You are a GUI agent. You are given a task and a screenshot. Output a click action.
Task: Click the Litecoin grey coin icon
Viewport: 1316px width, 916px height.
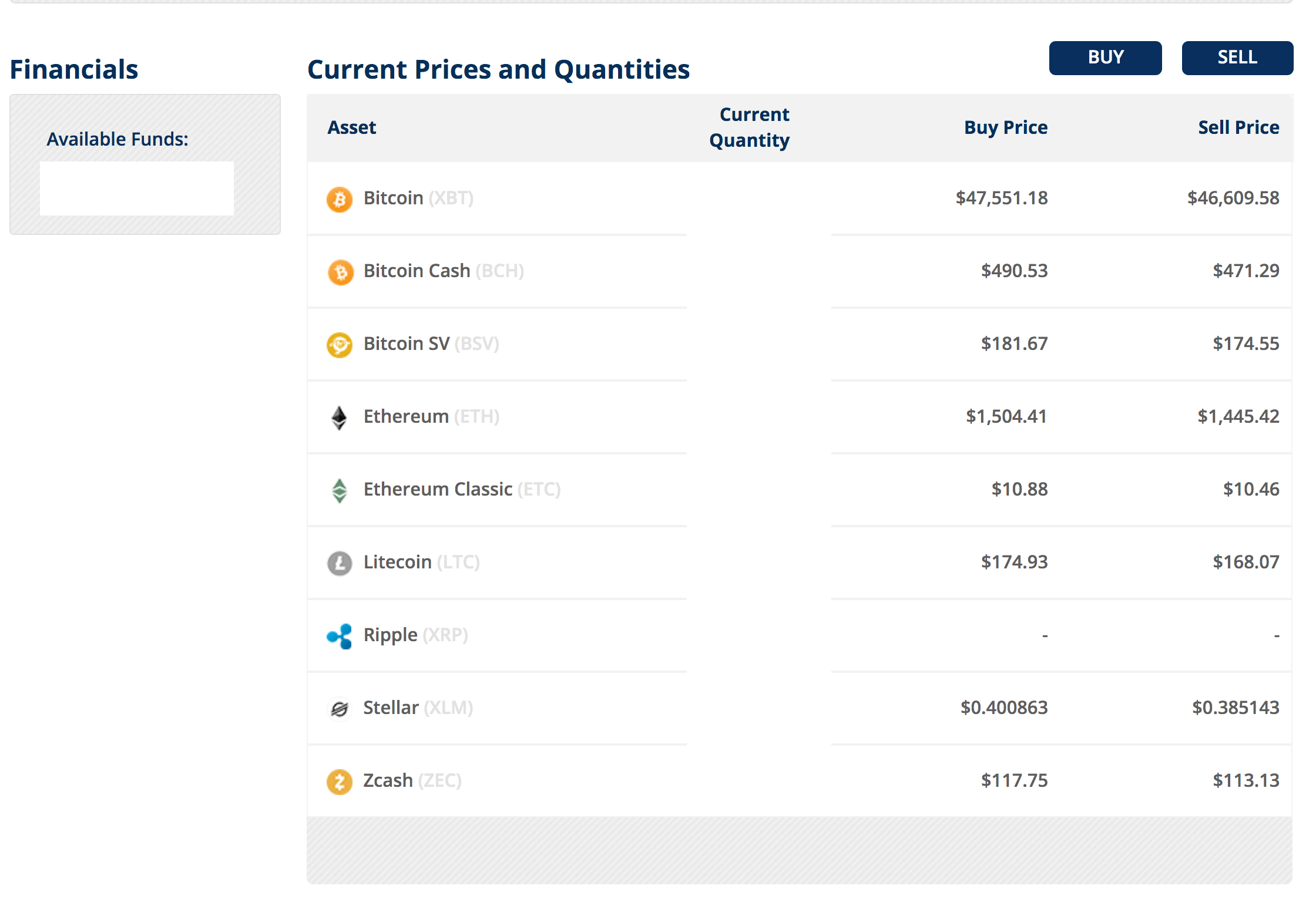tap(340, 563)
